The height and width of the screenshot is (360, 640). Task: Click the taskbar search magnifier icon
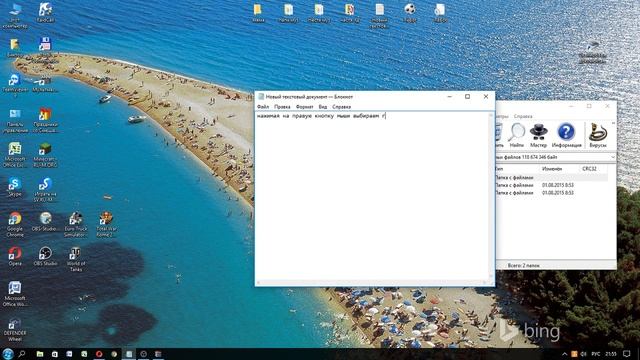(22, 354)
